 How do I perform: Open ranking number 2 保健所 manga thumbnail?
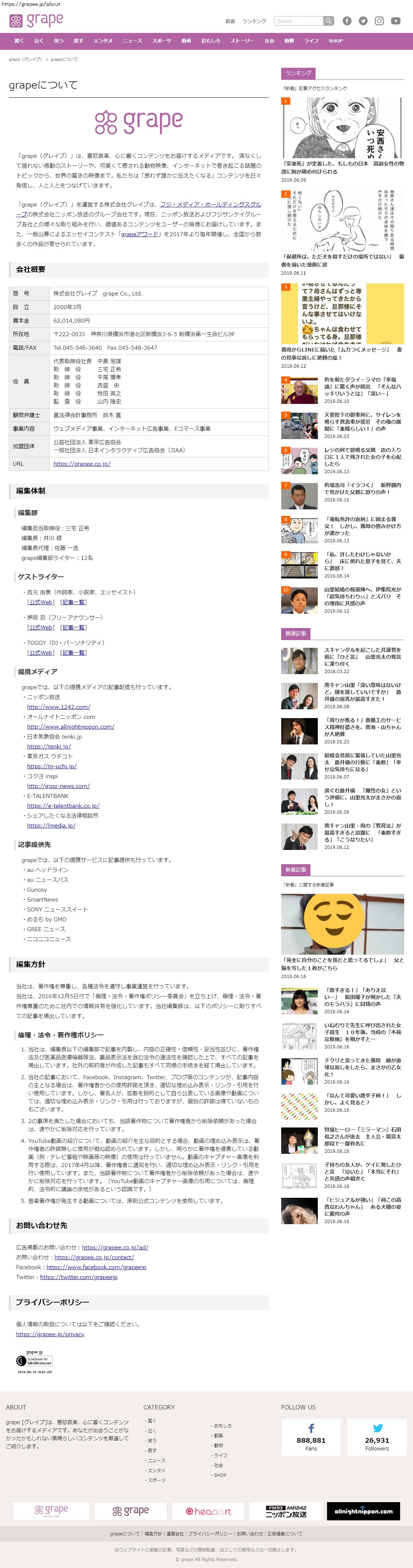tap(342, 220)
